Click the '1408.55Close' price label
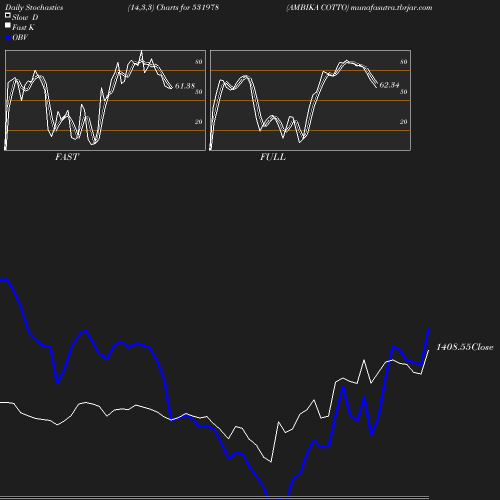Screen dimensions: 500x500 coord(465,347)
